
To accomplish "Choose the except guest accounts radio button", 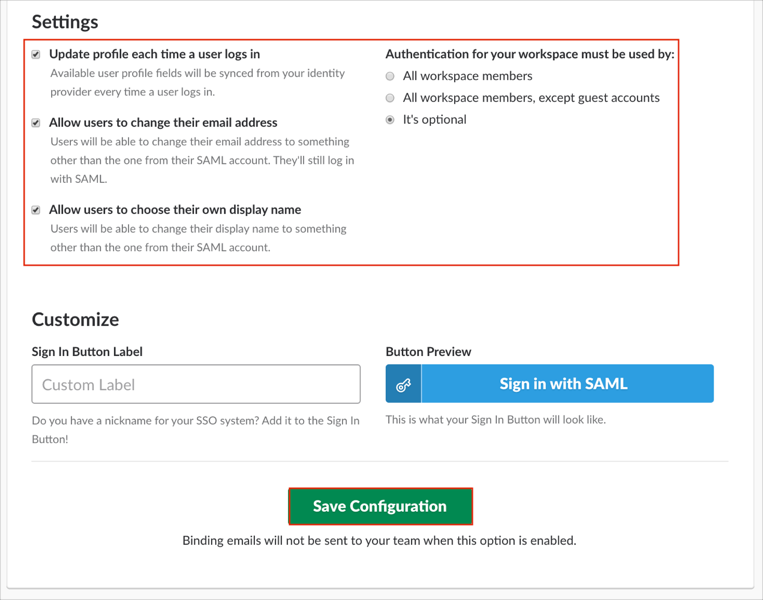I will click(390, 98).
